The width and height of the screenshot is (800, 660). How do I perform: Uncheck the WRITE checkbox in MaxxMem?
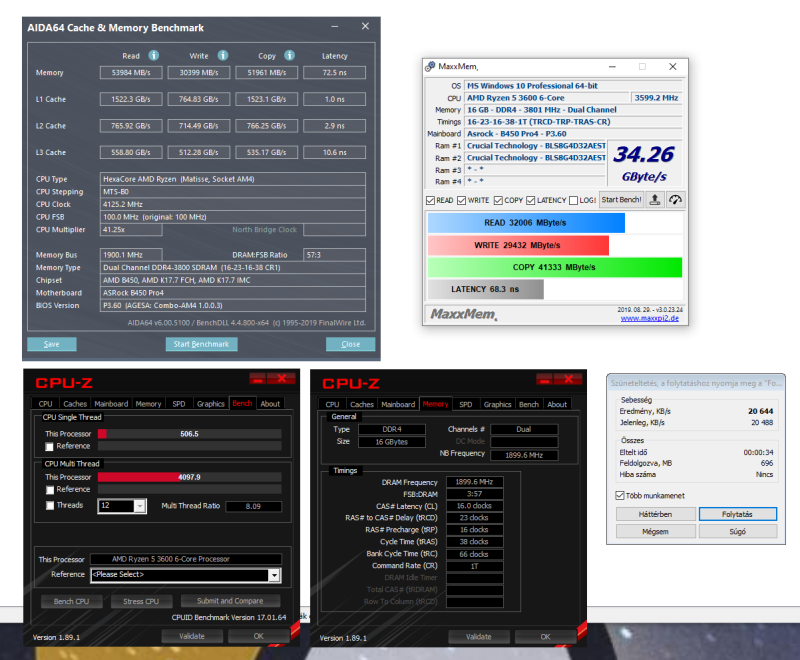pyautogui.click(x=462, y=200)
